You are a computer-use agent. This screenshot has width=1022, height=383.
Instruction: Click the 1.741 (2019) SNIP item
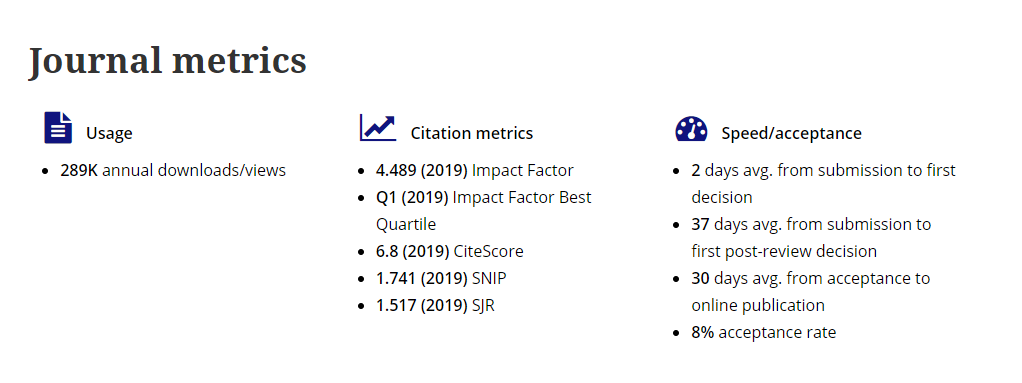(441, 278)
